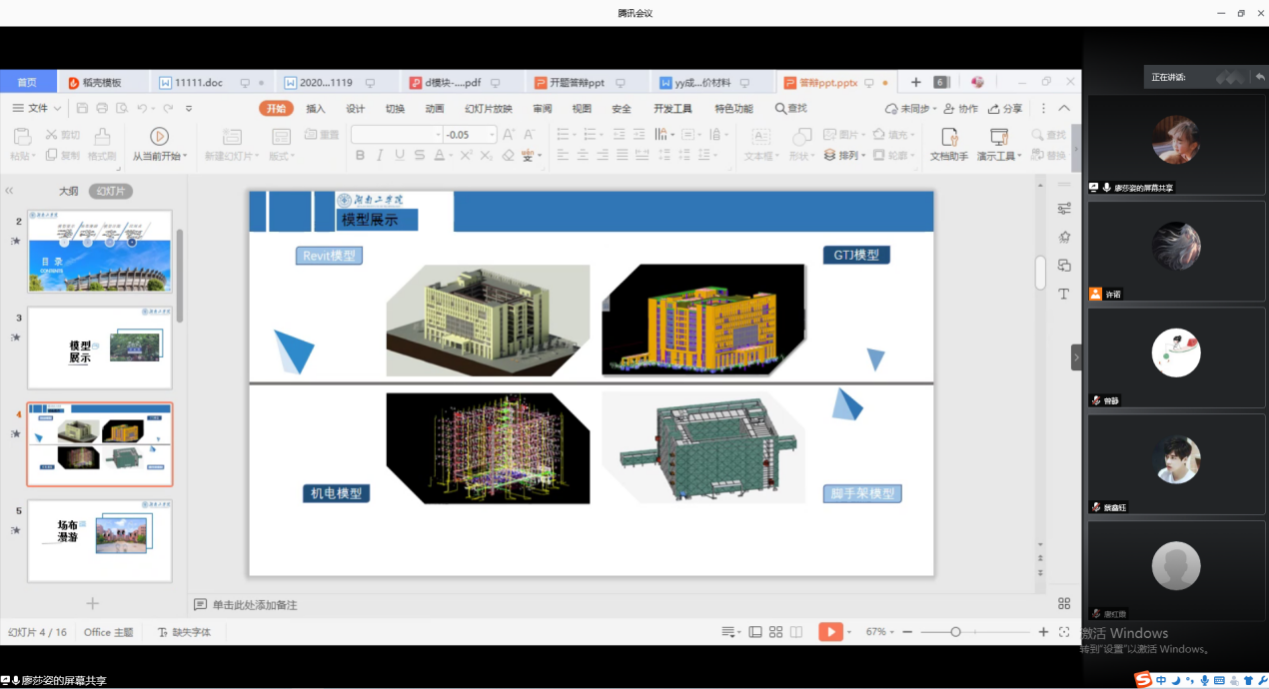This screenshot has width=1269, height=689.
Task: Open the 演示工具 icon in the ribbon
Action: (x=997, y=137)
